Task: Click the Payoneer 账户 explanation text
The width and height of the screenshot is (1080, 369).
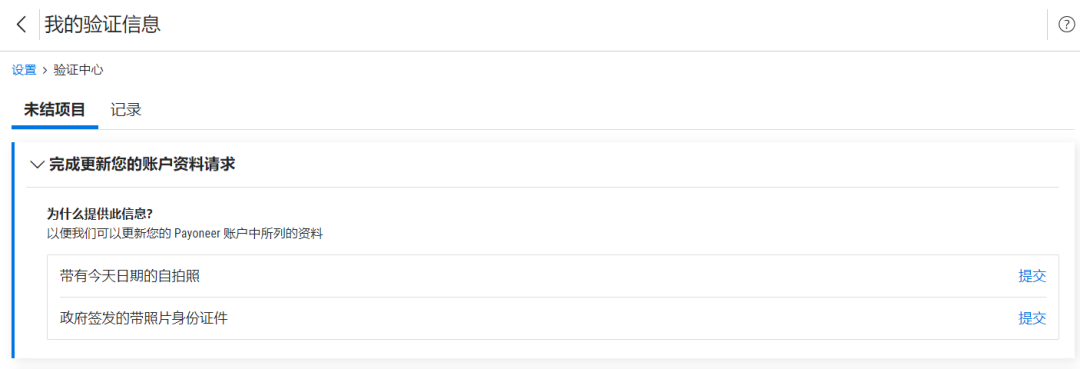Action: pyautogui.click(x=185, y=233)
